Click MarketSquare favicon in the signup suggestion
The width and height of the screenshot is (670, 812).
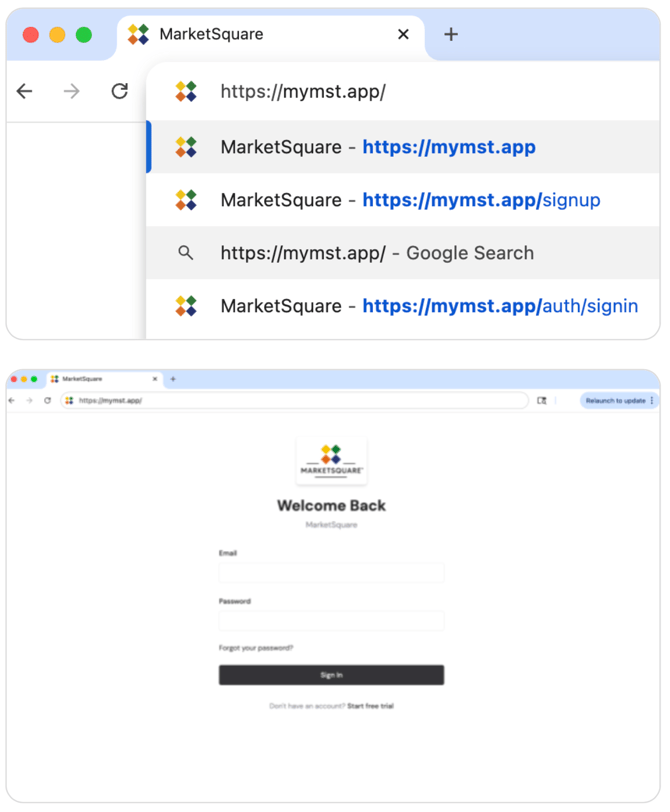click(x=186, y=200)
